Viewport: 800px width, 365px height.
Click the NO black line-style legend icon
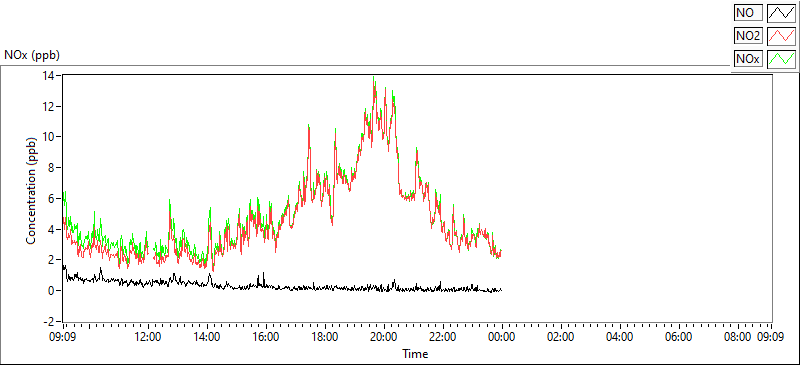782,13
